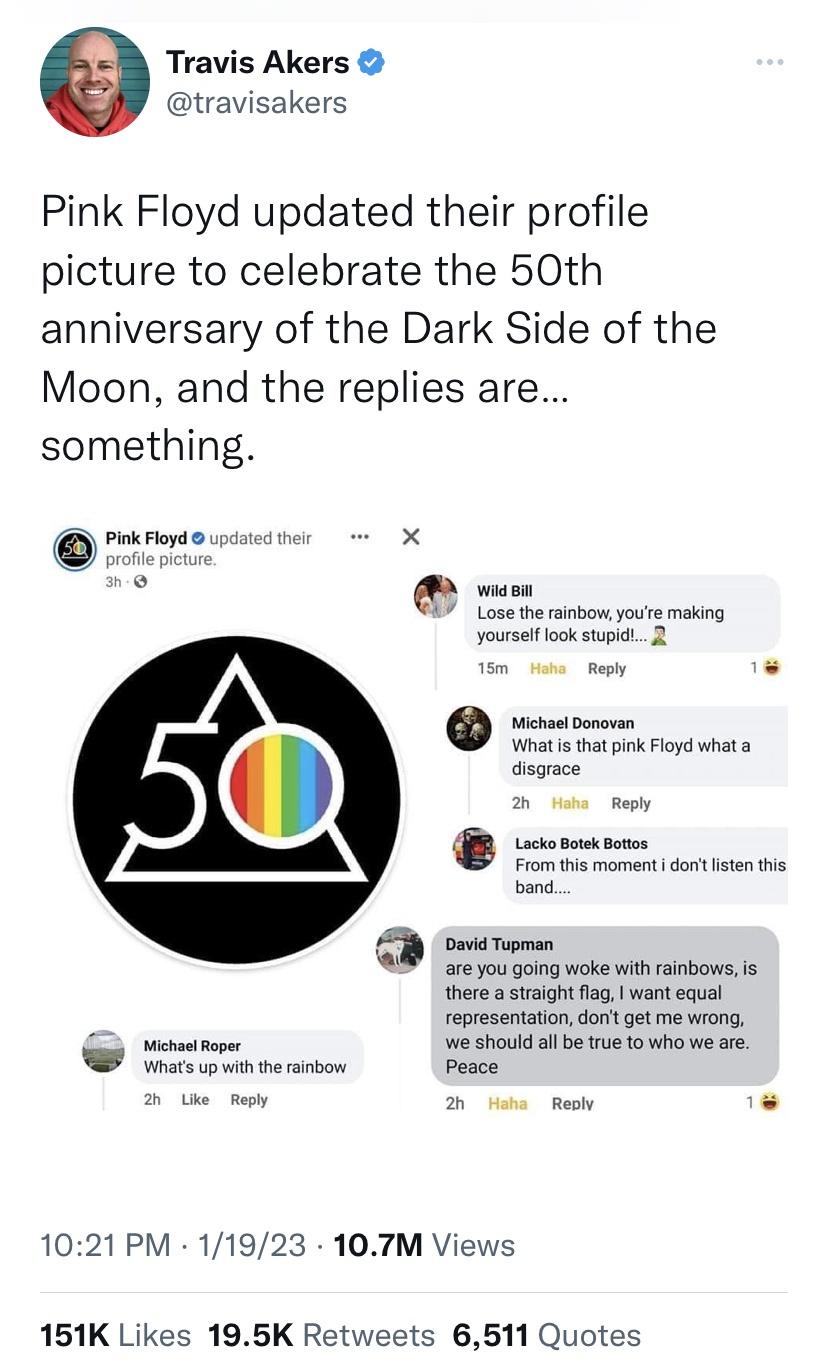Open Travis Akers' profile picture
Screen dimensions: 828x1372
coord(95,82)
